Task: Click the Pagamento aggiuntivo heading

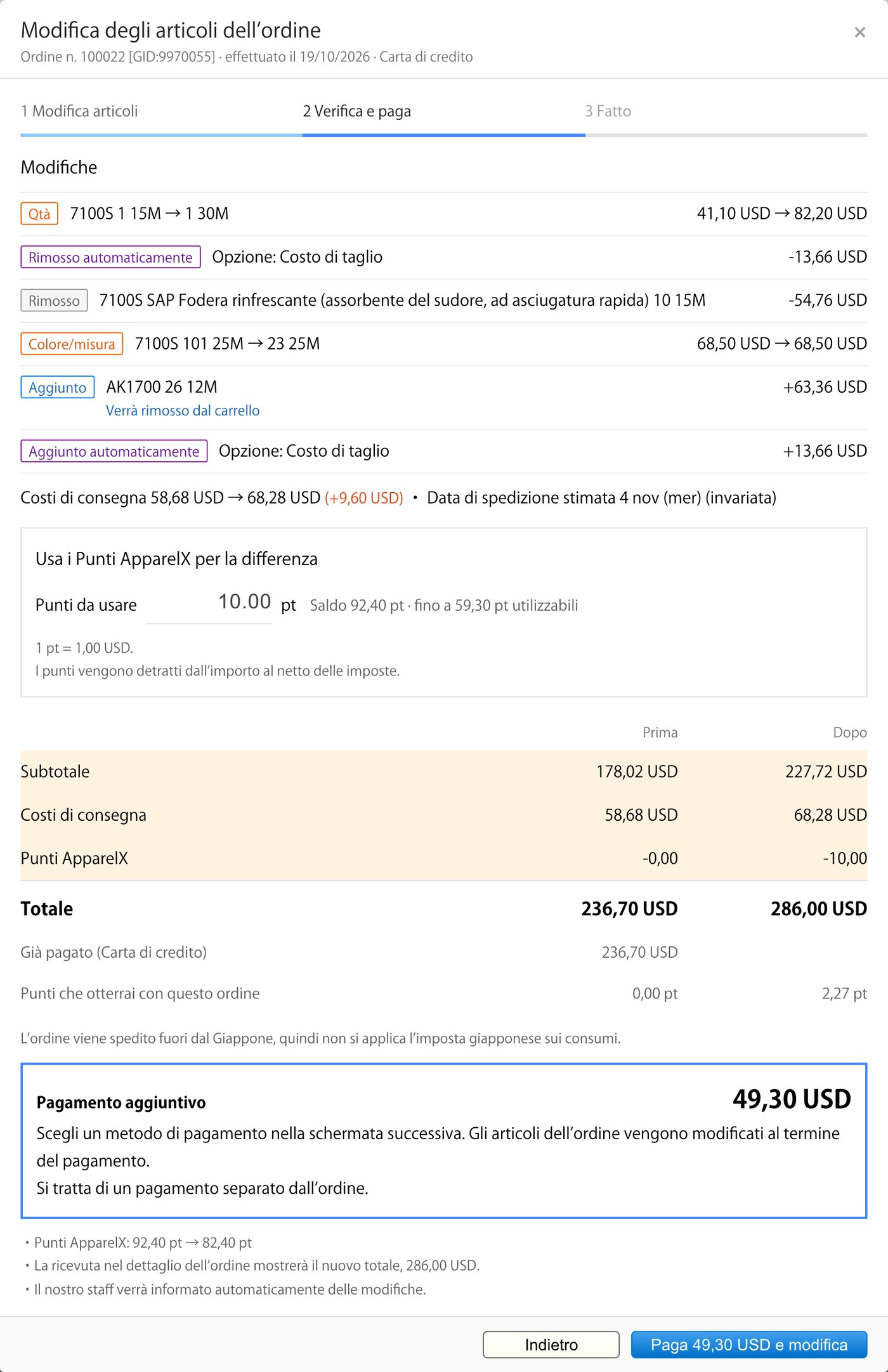Action: (x=121, y=1102)
